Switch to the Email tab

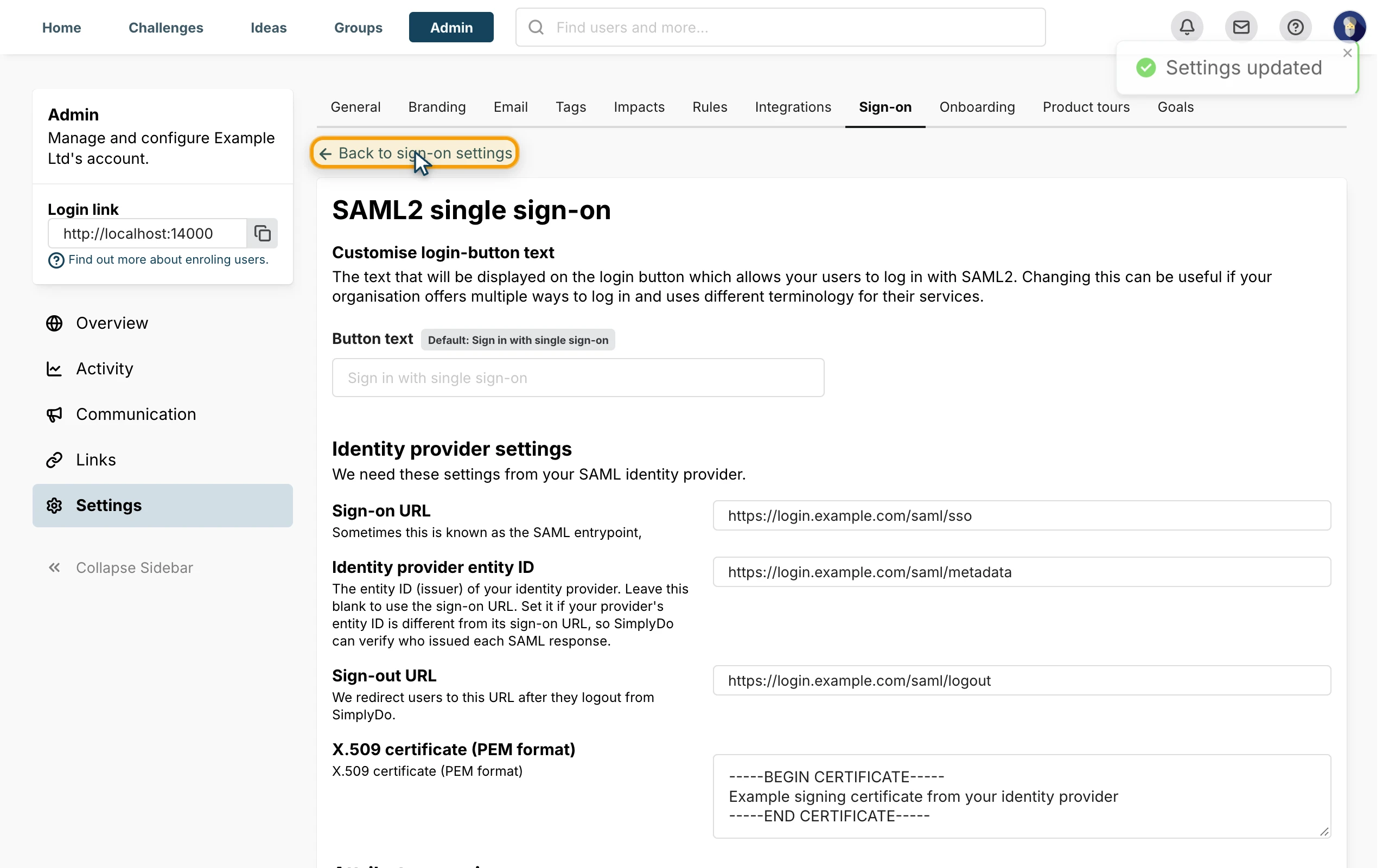pyautogui.click(x=510, y=107)
